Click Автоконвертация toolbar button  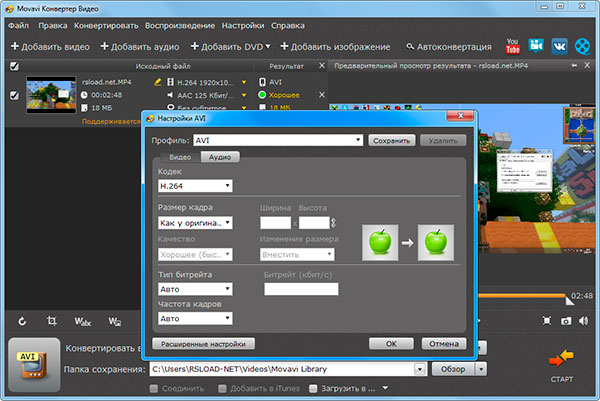point(448,47)
